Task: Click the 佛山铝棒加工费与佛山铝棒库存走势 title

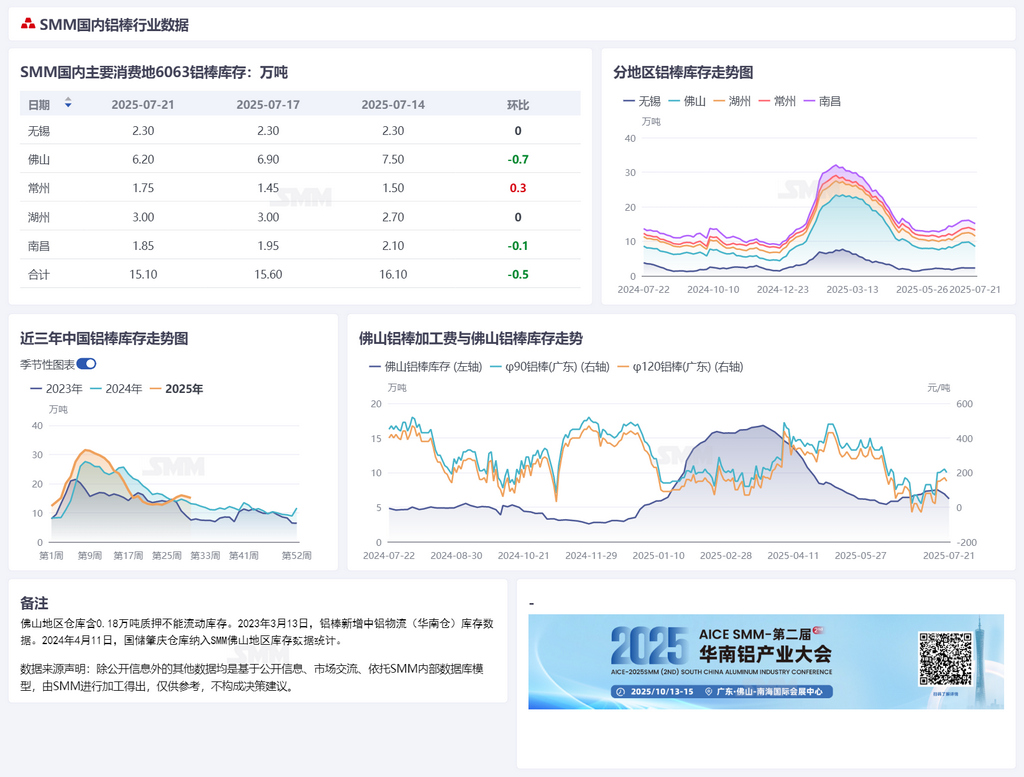Action: 471,338
